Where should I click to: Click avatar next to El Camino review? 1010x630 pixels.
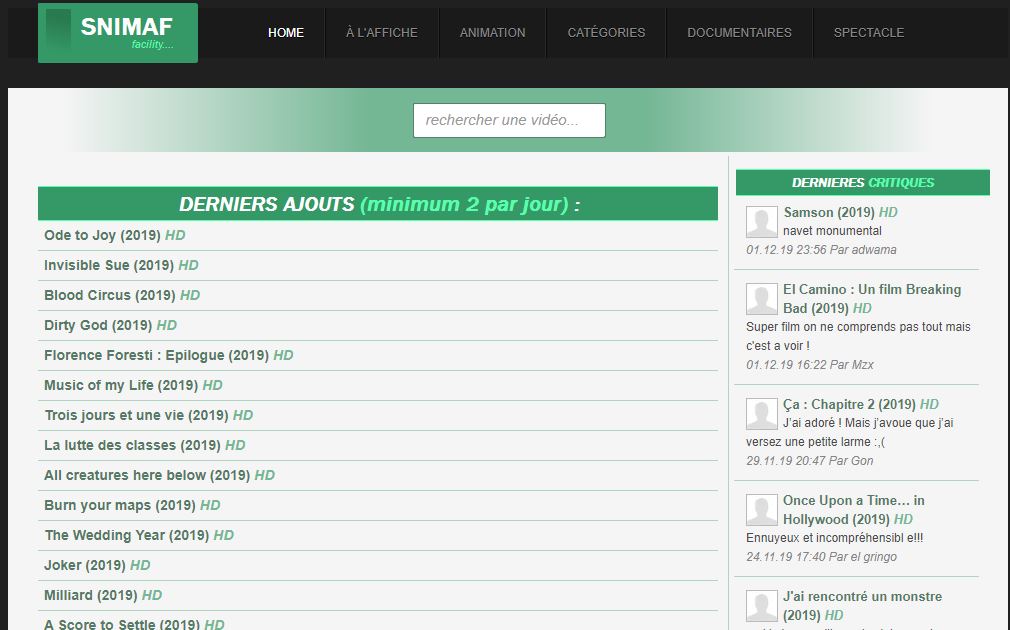pyautogui.click(x=761, y=299)
